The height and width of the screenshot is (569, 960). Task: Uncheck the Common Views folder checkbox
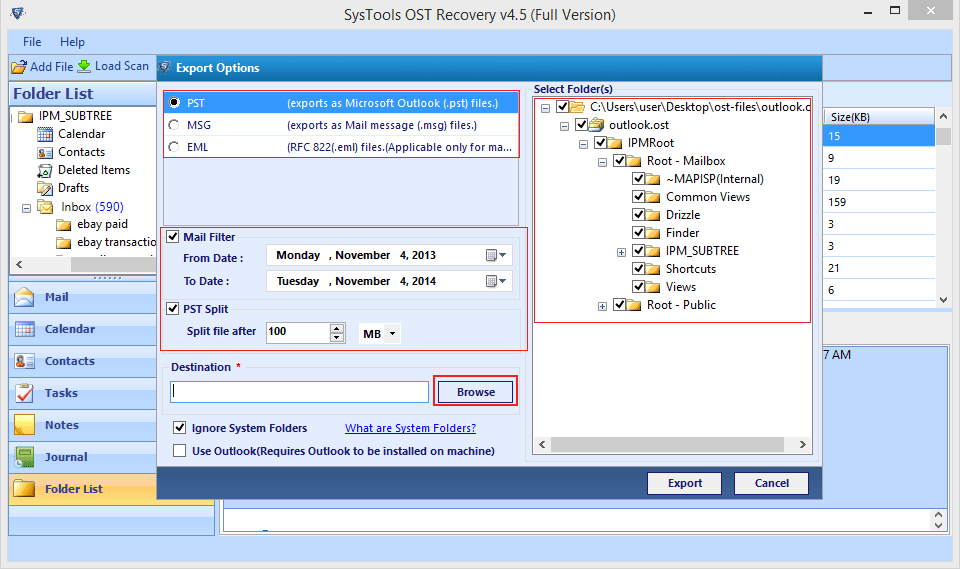pyautogui.click(x=638, y=197)
